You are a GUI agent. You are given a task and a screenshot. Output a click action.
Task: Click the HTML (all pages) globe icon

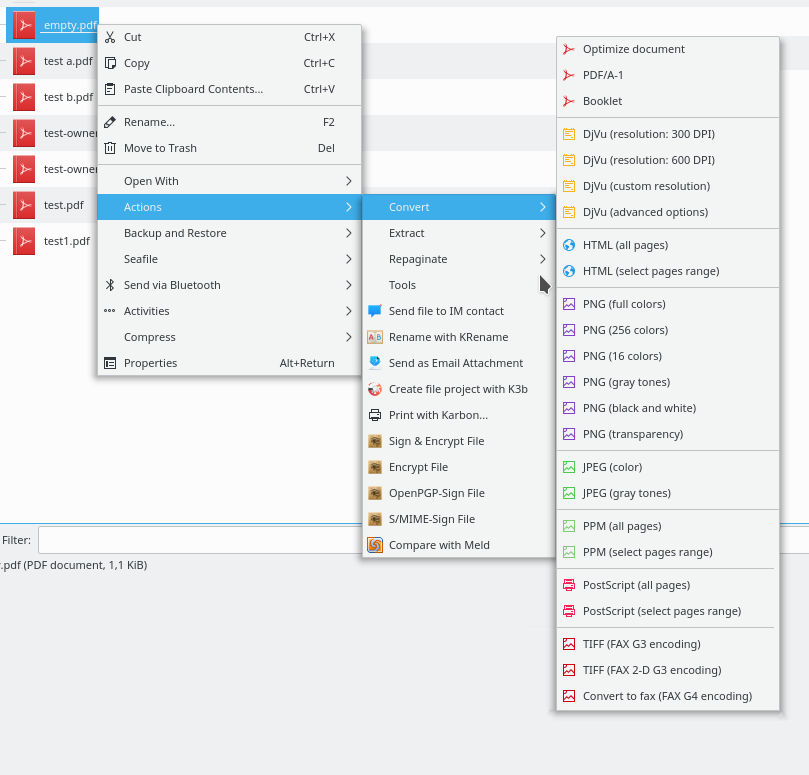[x=569, y=245]
